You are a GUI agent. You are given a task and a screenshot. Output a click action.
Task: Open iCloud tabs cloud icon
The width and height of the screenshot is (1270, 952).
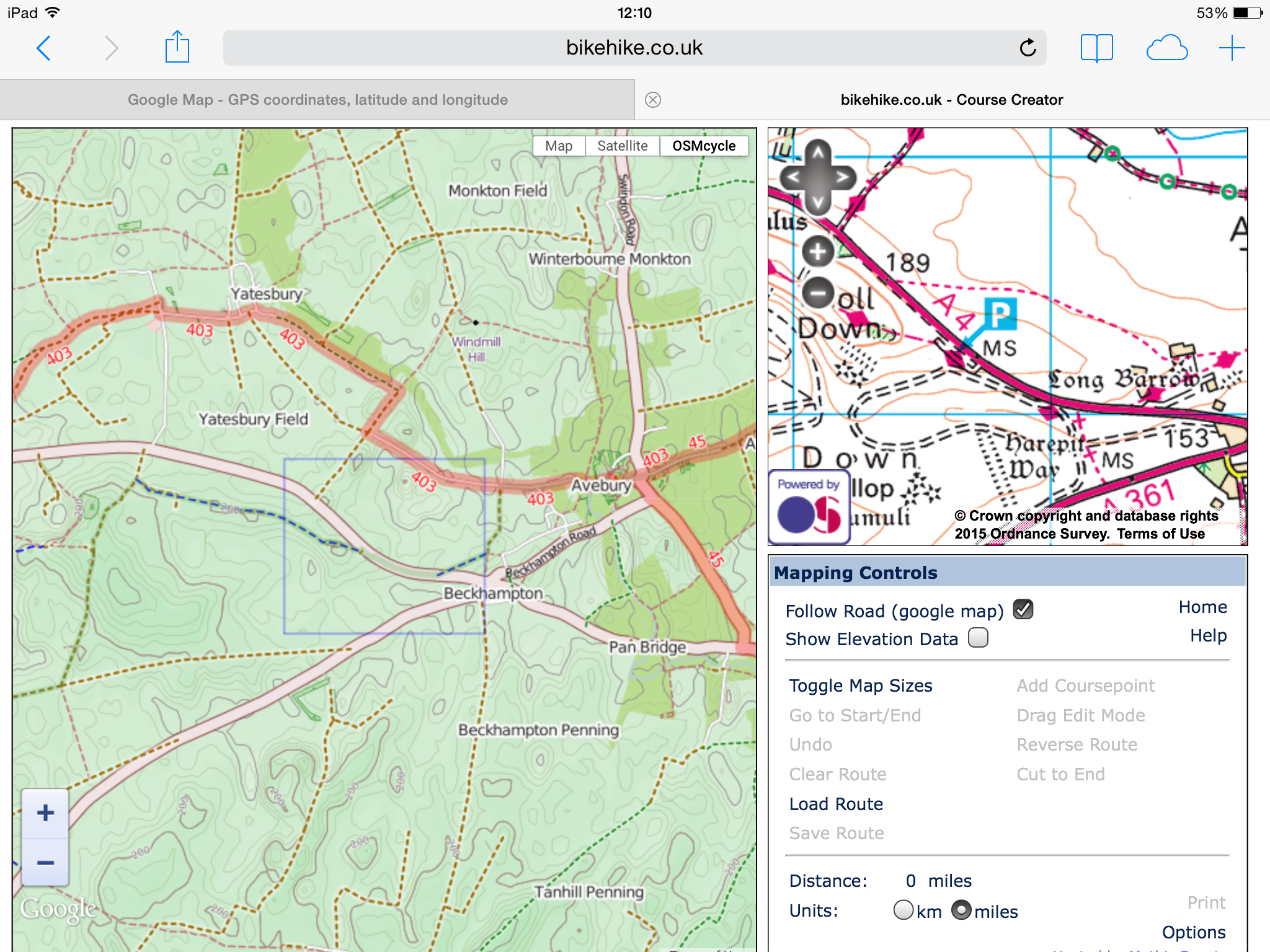click(x=1166, y=48)
